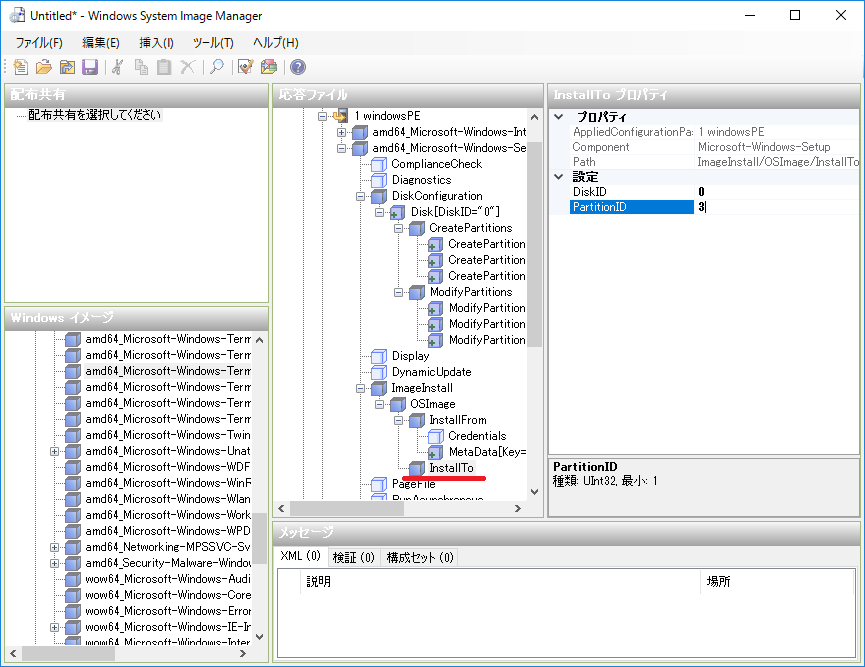Viewport: 865px width, 667px height.
Task: Click the Path property row
Action: click(715, 162)
